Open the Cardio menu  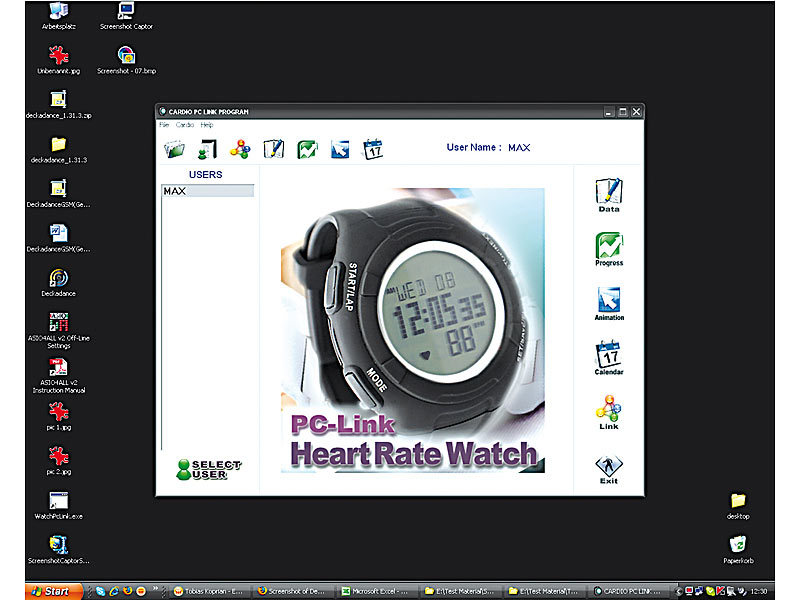185,125
